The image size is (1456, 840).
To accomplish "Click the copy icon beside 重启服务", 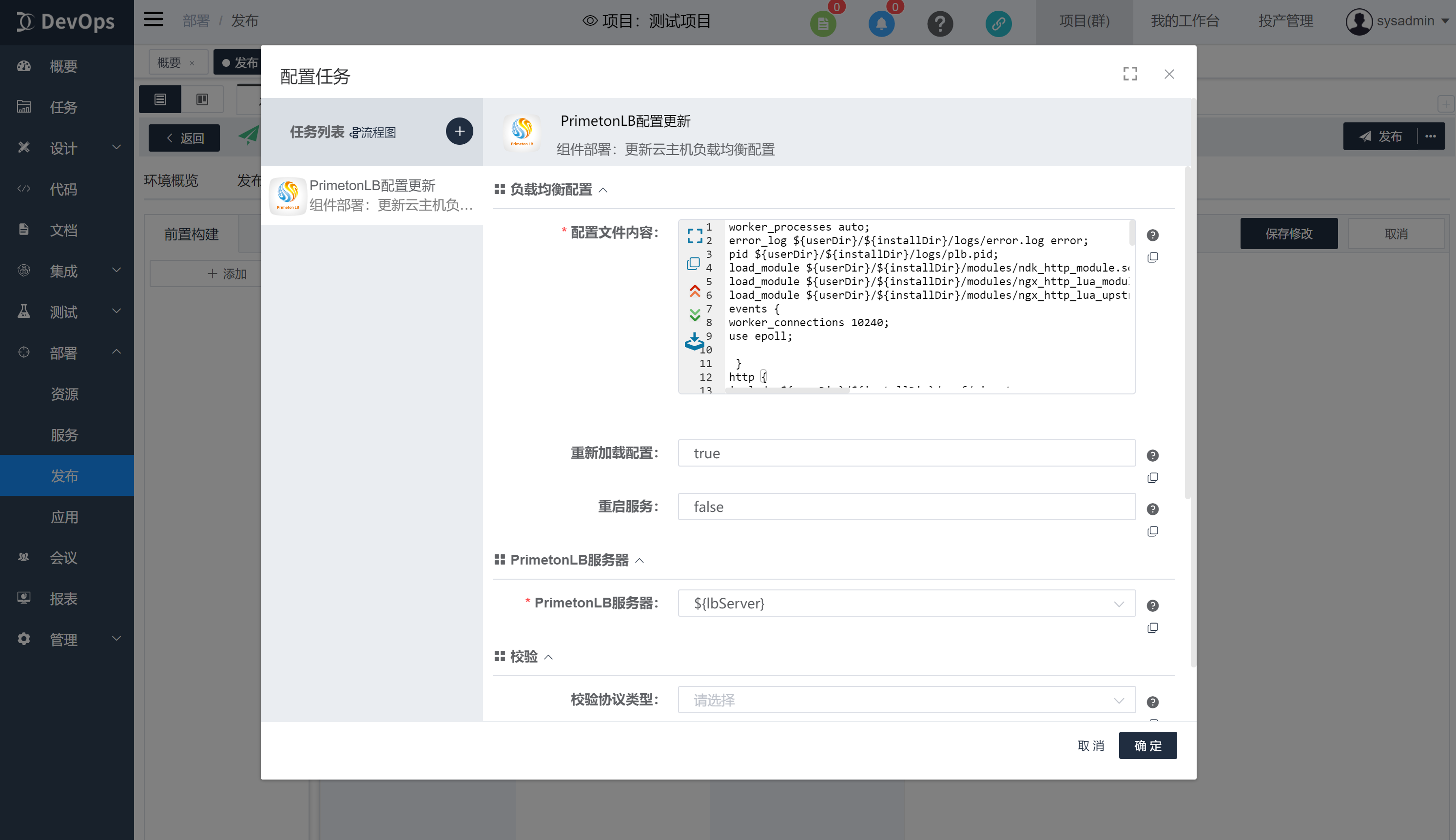I will tap(1152, 531).
